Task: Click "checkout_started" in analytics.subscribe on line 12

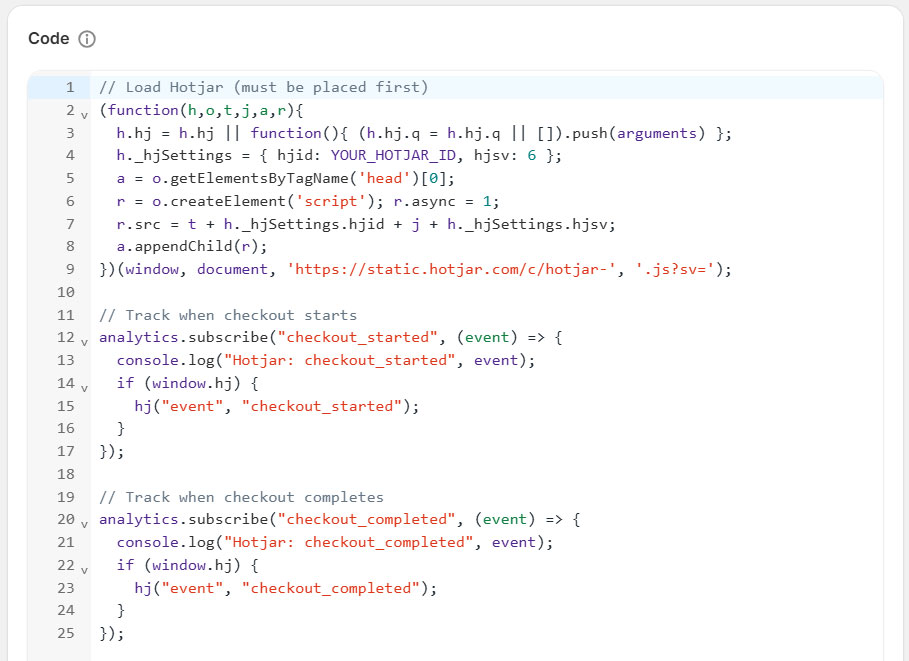Action: (358, 337)
